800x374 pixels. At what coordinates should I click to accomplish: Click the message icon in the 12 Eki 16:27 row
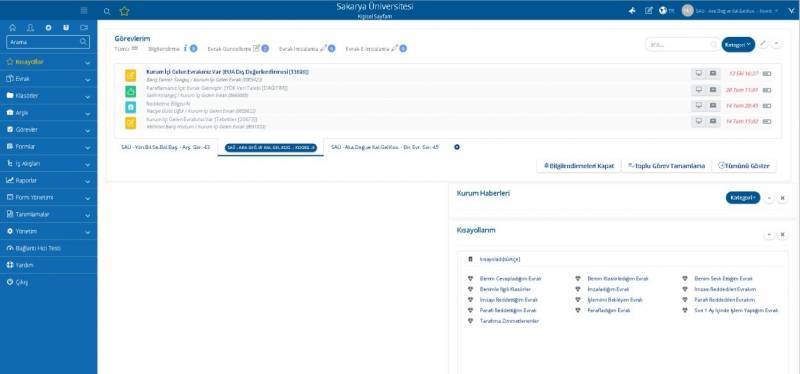(x=713, y=74)
